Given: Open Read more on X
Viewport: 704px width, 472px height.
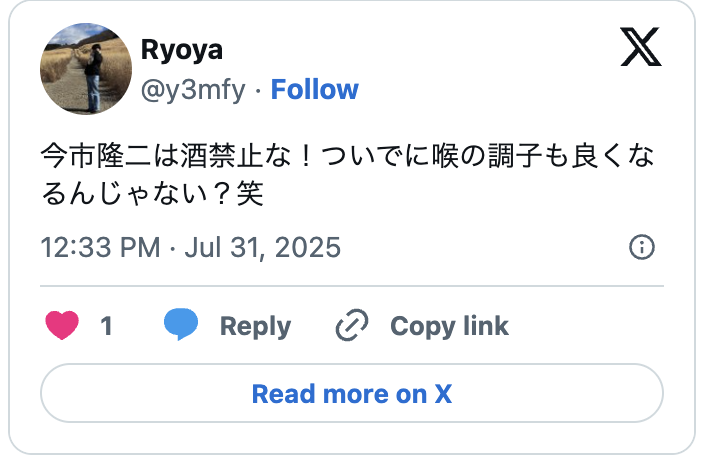Looking at the screenshot, I should click(x=352, y=393).
